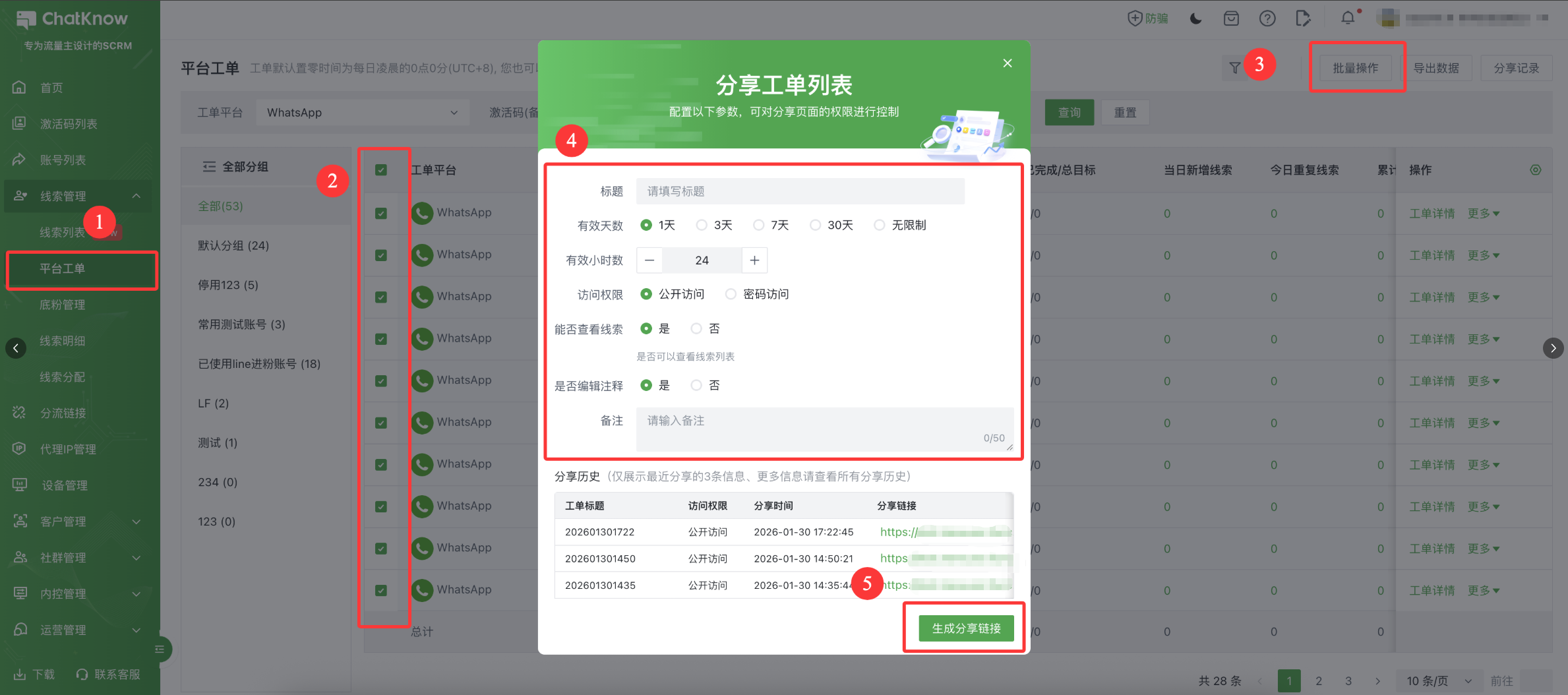Open the 10 条/页 page size dropdown
This screenshot has width=1568, height=695.
click(1438, 680)
